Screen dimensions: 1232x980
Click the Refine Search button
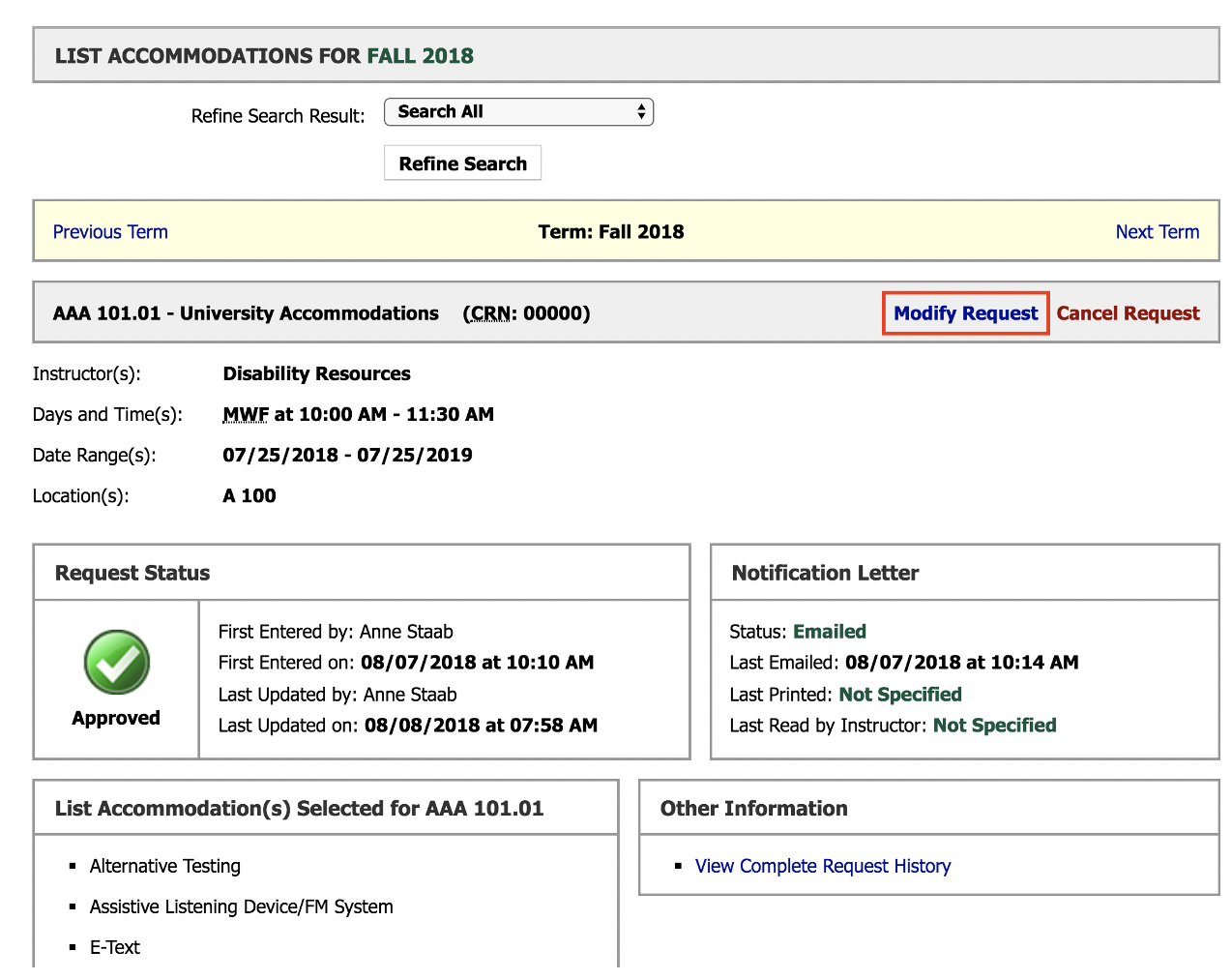[462, 163]
